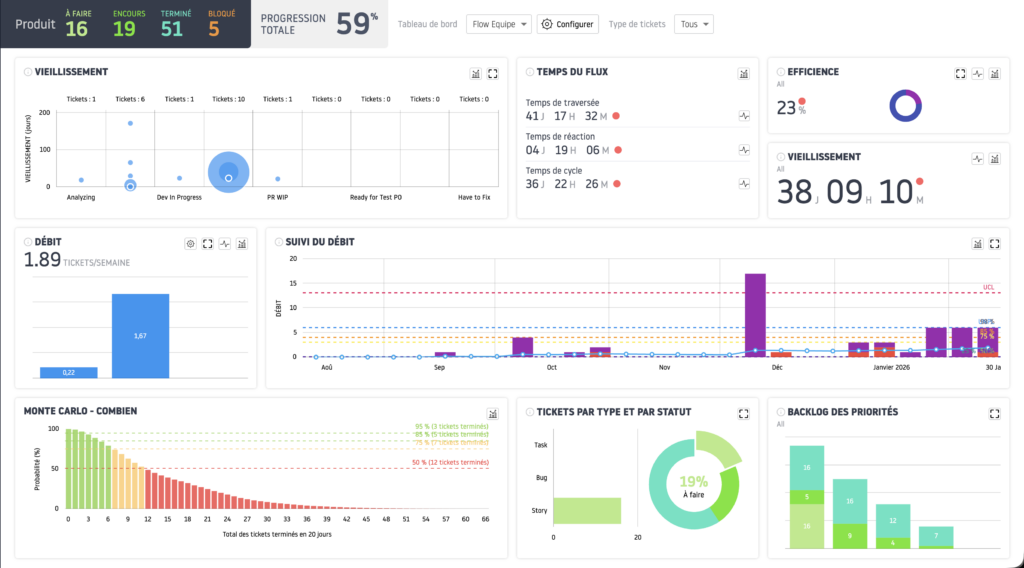1024x568 pixels.
Task: Open chart icon in Monte Carlo widget
Action: tap(493, 413)
